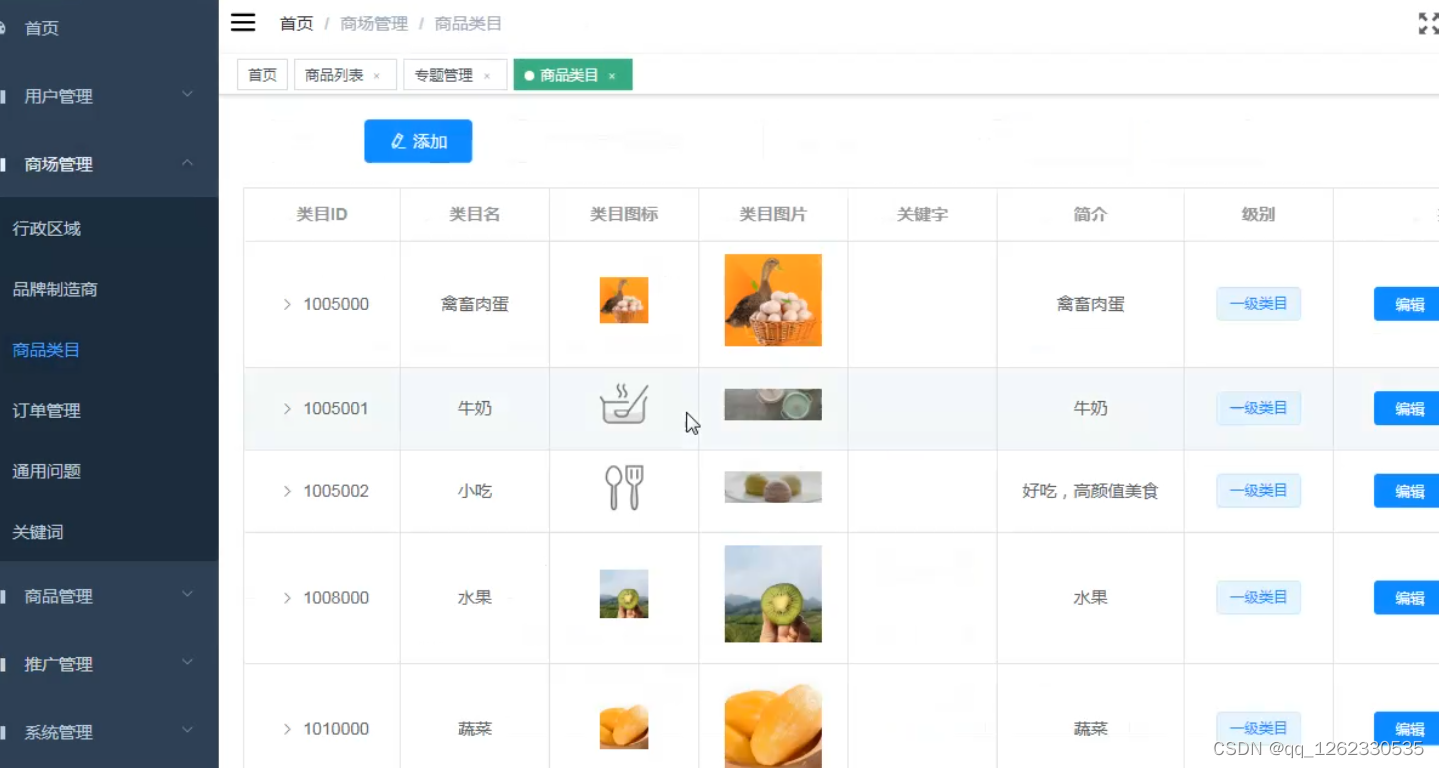This screenshot has height=768, width=1439.
Task: Open 订单管理 from the sidebar
Action: pos(46,410)
